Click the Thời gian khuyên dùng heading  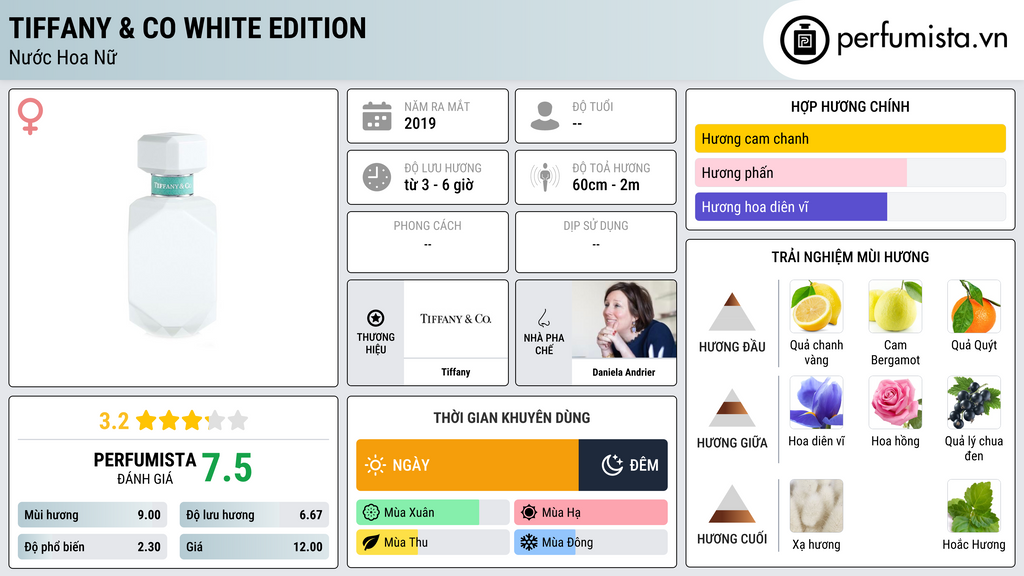pos(512,417)
